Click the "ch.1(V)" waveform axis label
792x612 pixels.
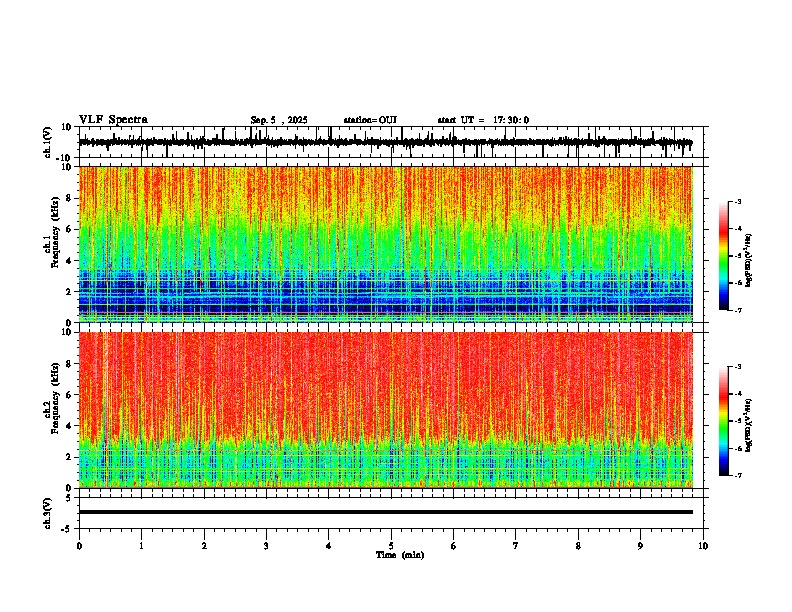(48, 142)
